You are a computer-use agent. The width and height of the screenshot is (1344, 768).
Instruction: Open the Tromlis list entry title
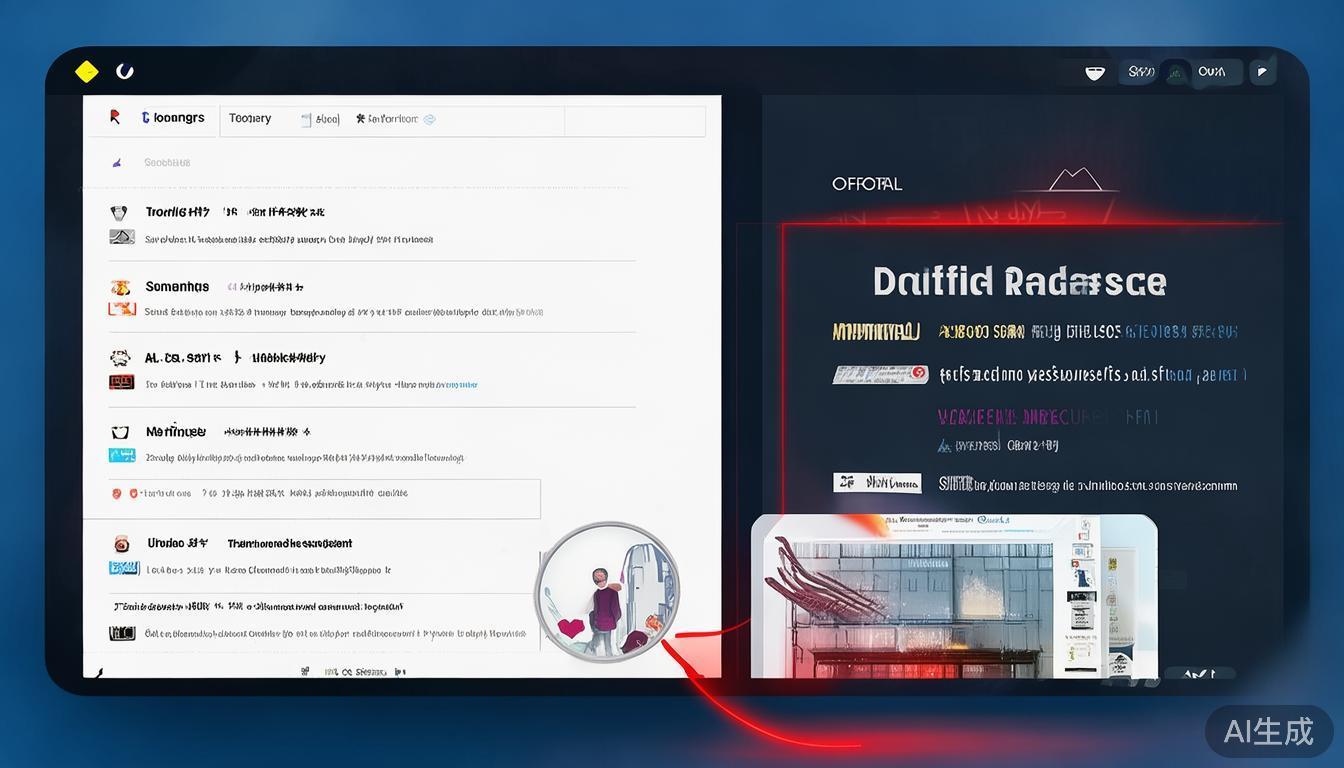click(177, 212)
